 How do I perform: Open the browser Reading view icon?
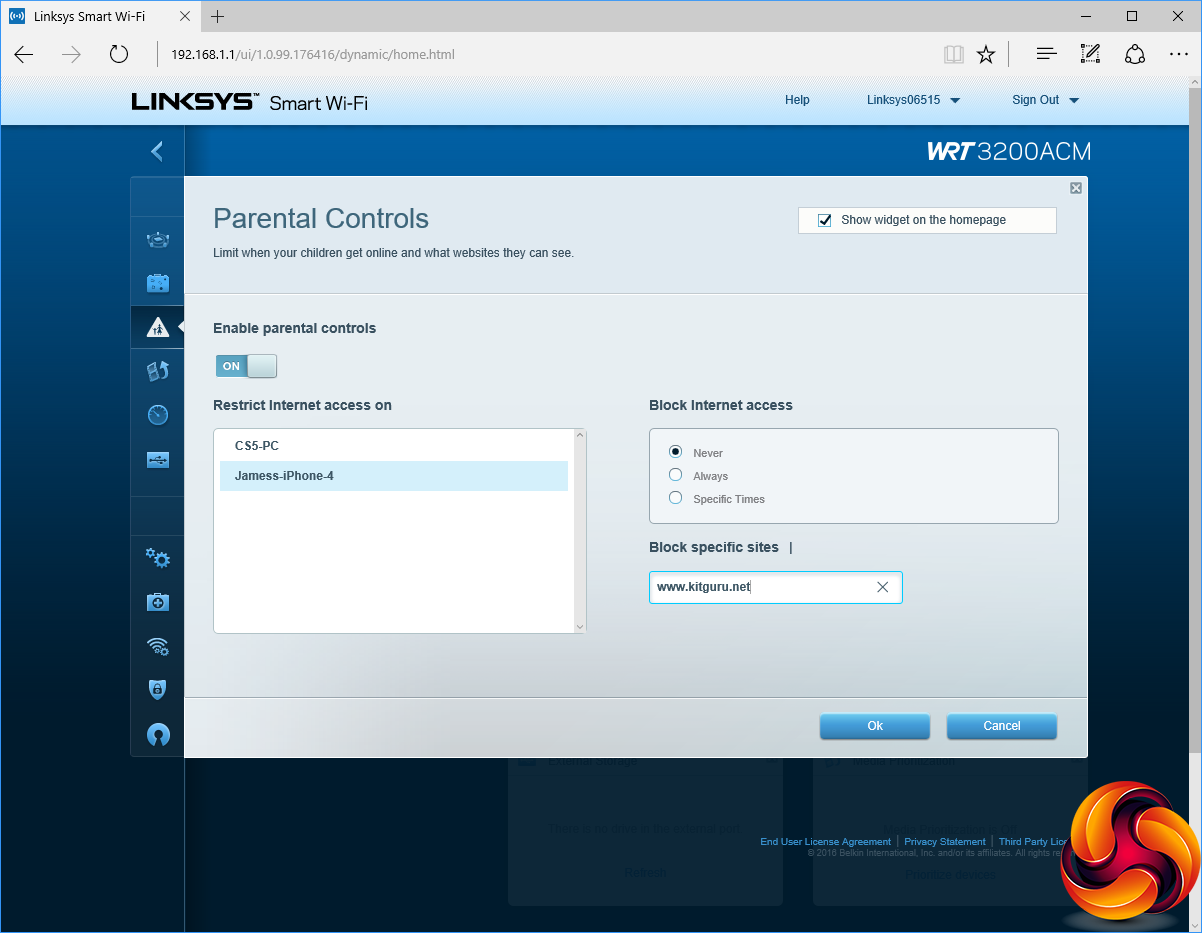point(954,55)
